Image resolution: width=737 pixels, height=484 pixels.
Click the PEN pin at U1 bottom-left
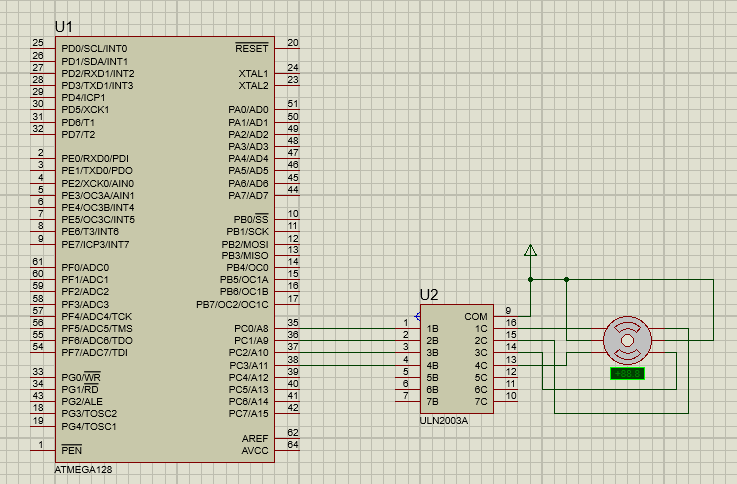[x=71, y=450]
